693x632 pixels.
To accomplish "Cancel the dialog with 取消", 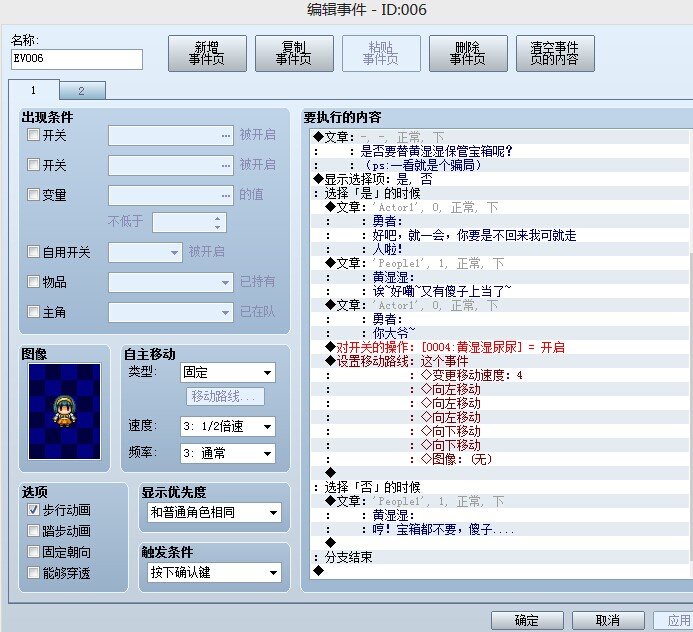I will [608, 620].
